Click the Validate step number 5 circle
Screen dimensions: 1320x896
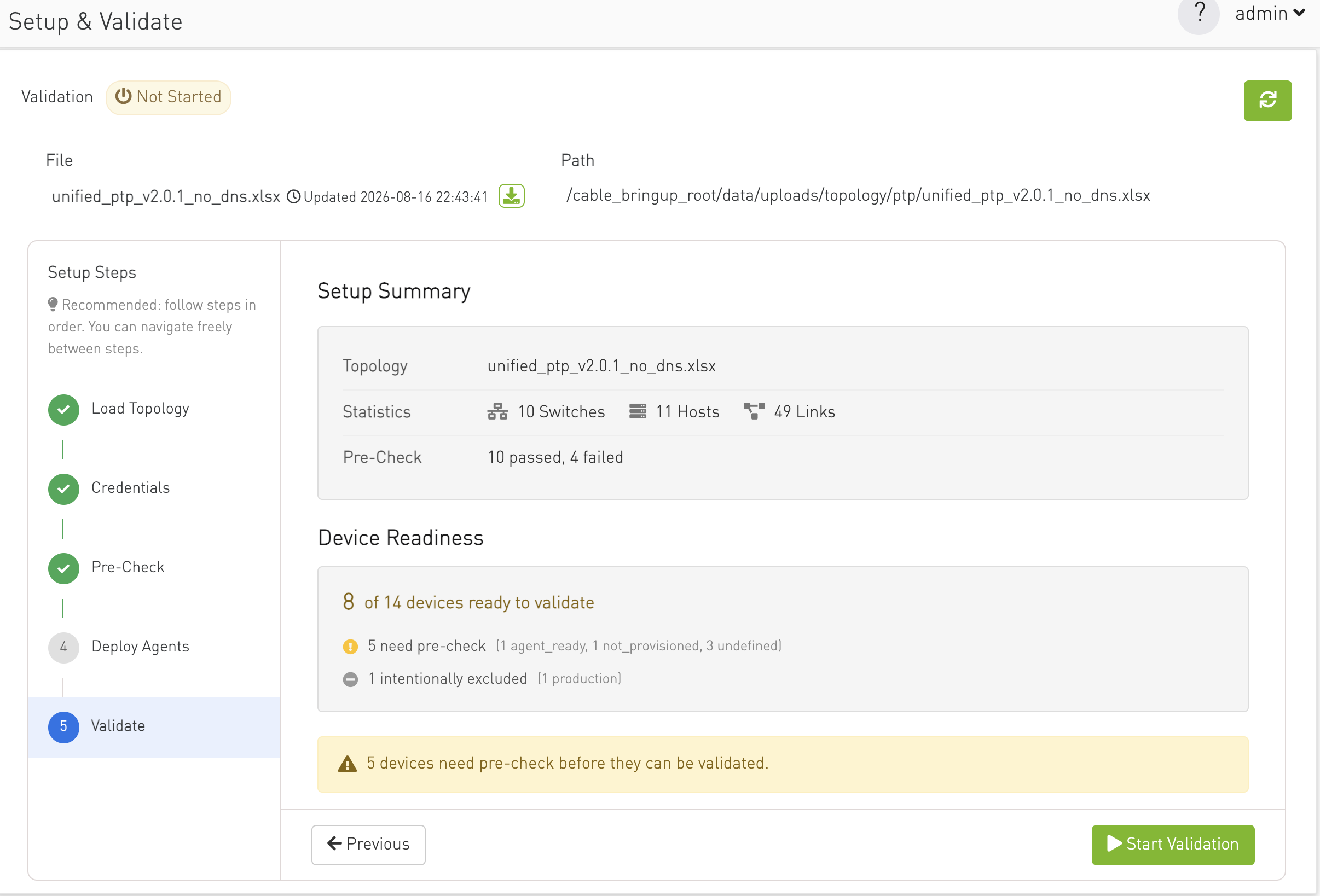coord(63,727)
